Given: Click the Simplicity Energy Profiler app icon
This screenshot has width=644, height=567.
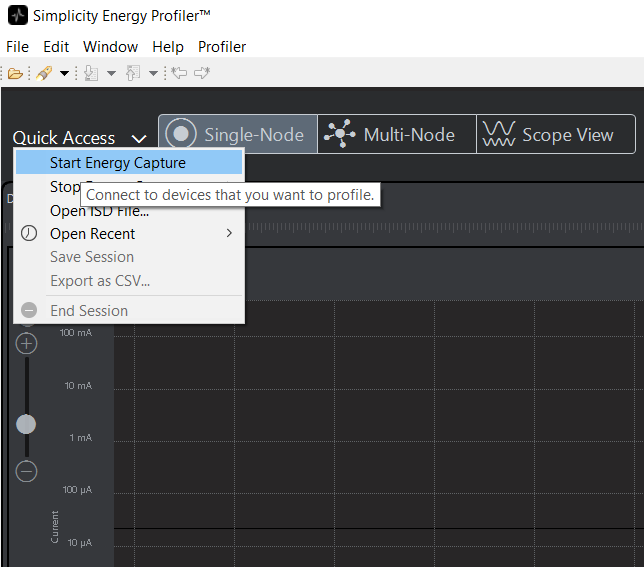Looking at the screenshot, I should coord(17,16).
